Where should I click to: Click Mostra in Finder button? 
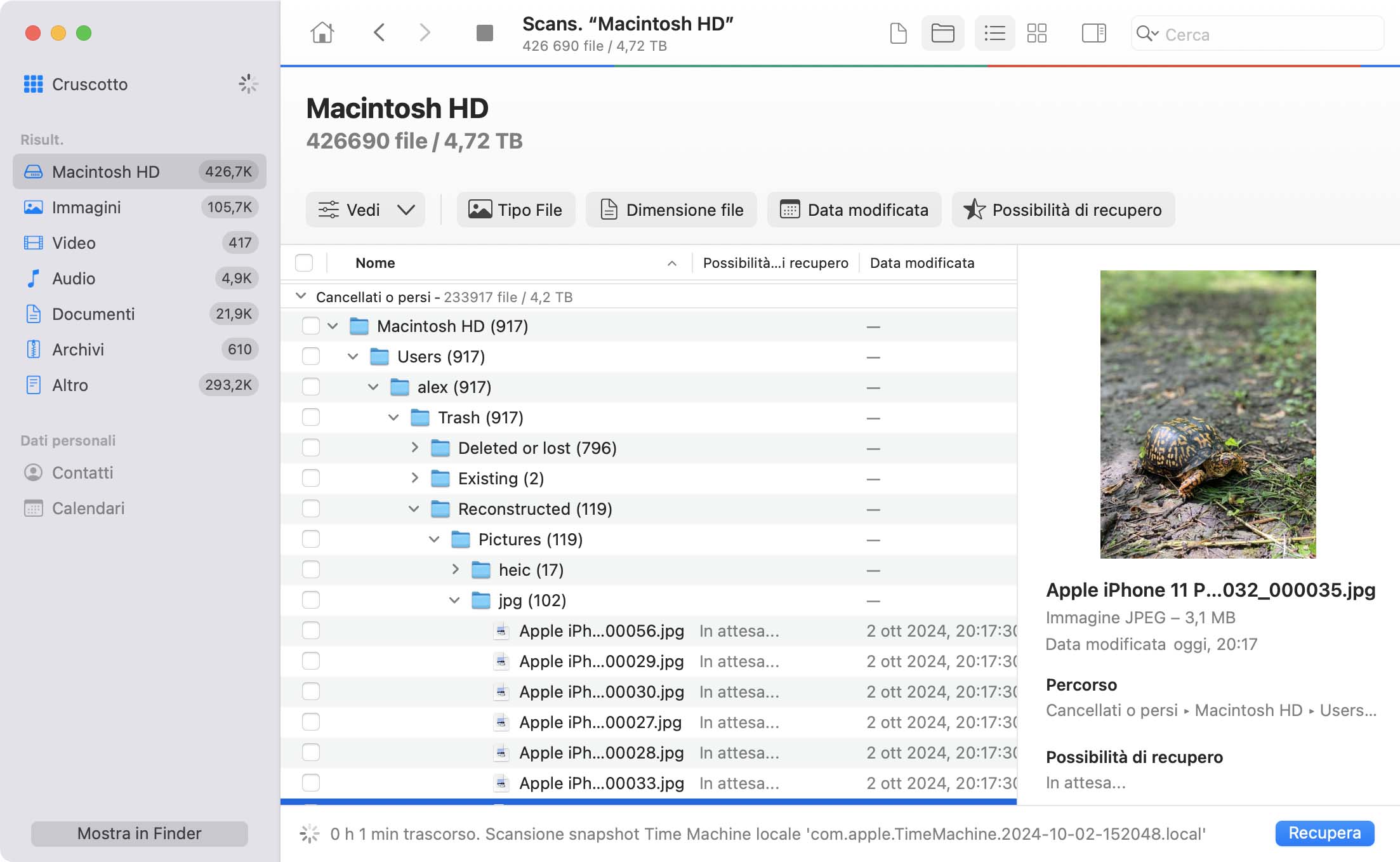[x=140, y=833]
